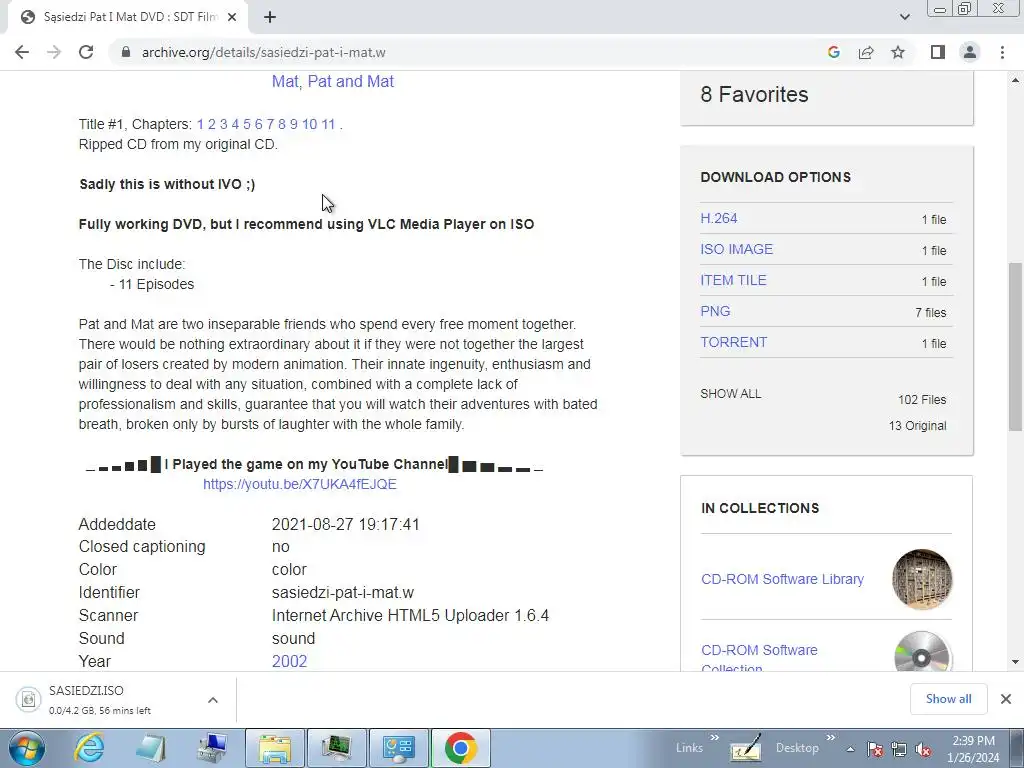The width and height of the screenshot is (1024, 768).
Task: Open CD-ROM Software Library collection link
Action: (782, 579)
